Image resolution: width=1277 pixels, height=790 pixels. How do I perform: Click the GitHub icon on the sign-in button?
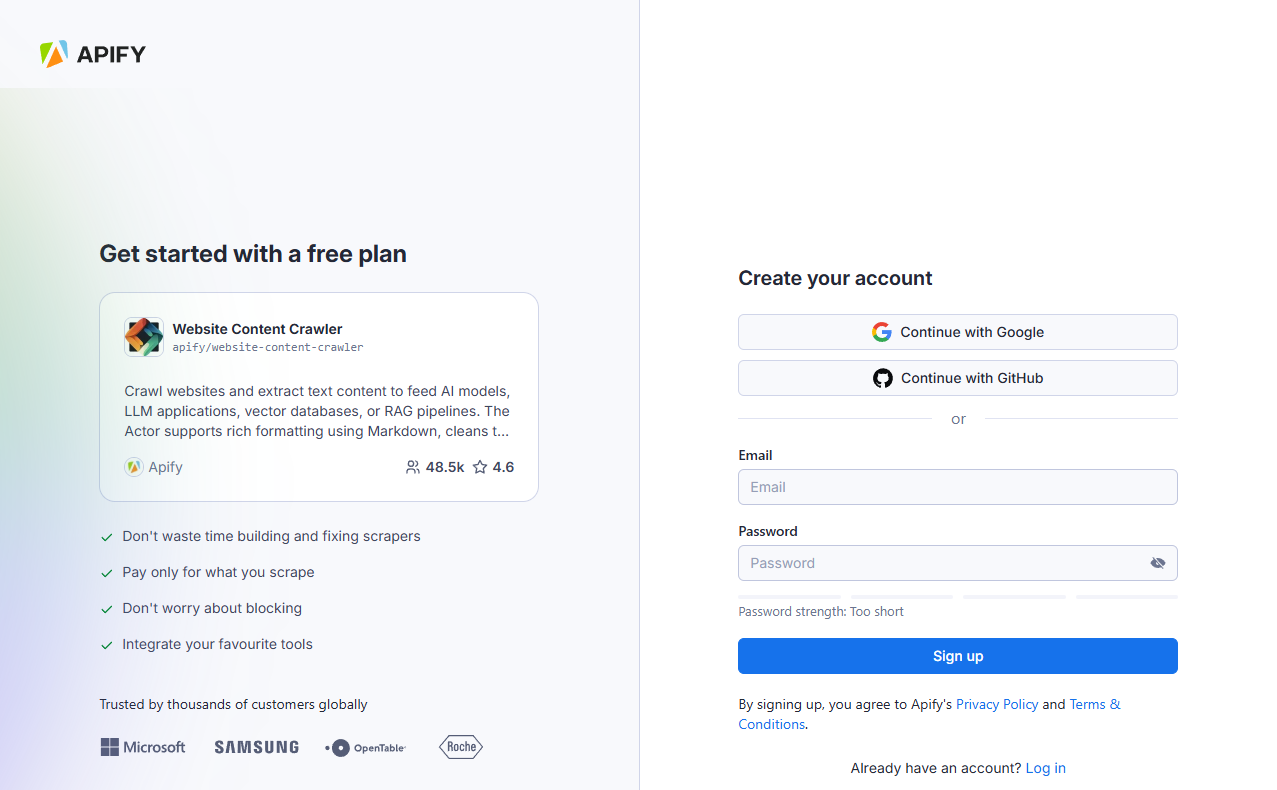(x=882, y=378)
